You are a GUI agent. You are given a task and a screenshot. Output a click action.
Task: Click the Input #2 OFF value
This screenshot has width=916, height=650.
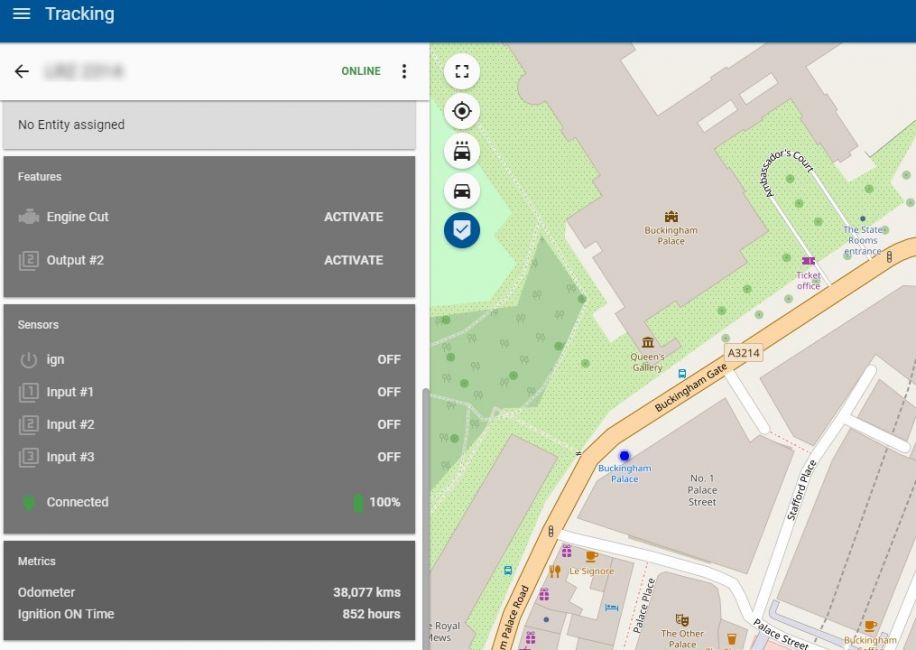point(388,425)
